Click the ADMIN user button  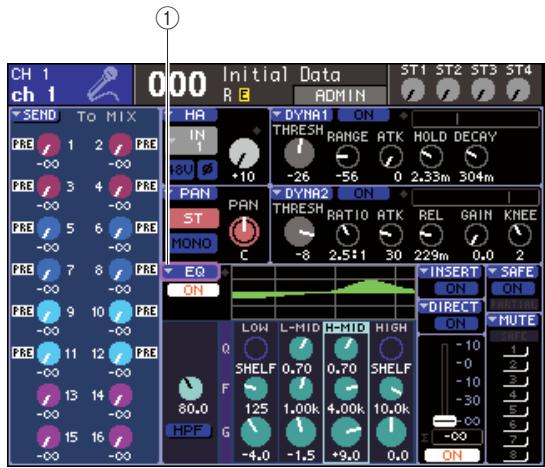point(340,95)
